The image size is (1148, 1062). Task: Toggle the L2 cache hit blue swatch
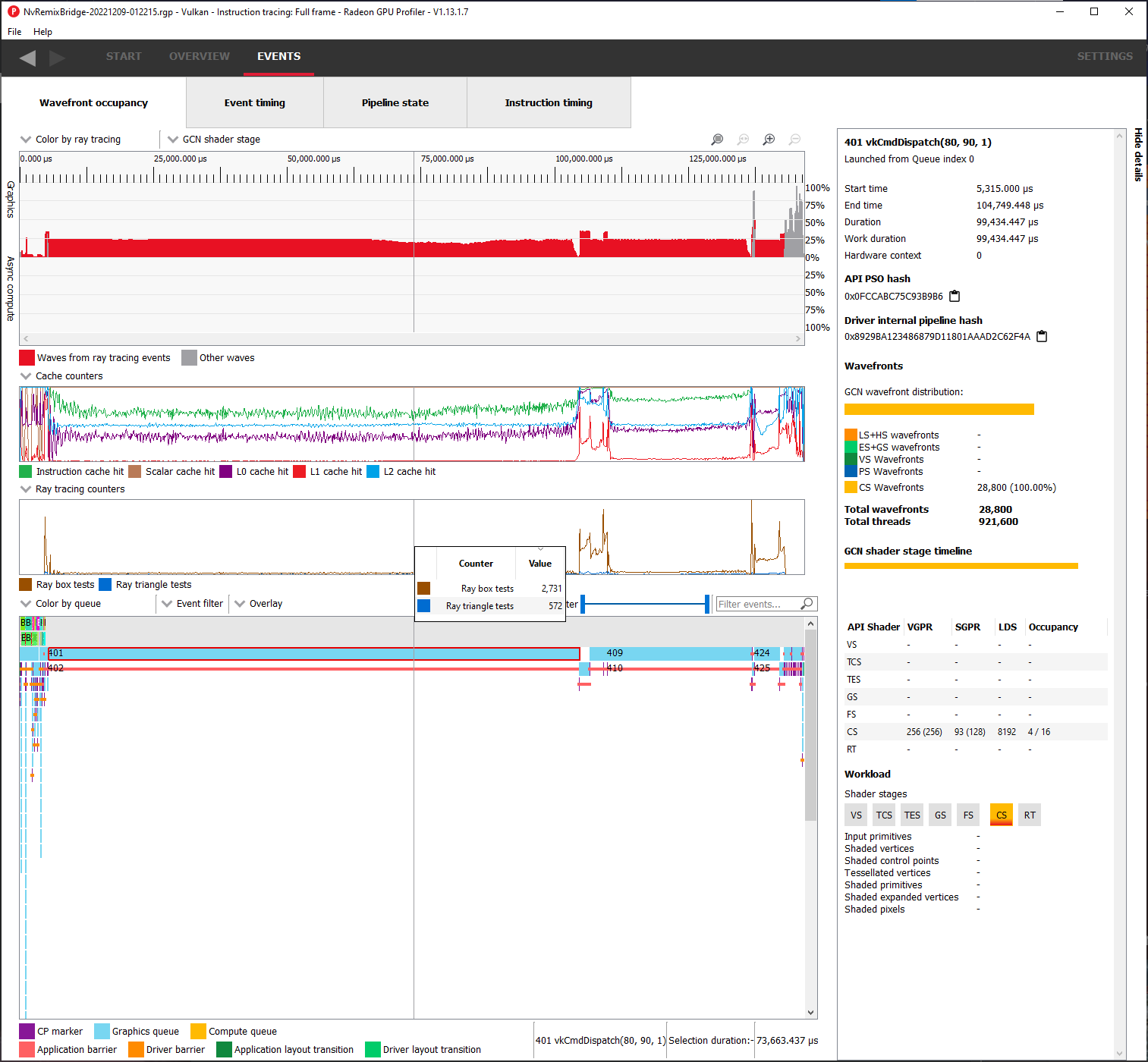click(x=373, y=472)
